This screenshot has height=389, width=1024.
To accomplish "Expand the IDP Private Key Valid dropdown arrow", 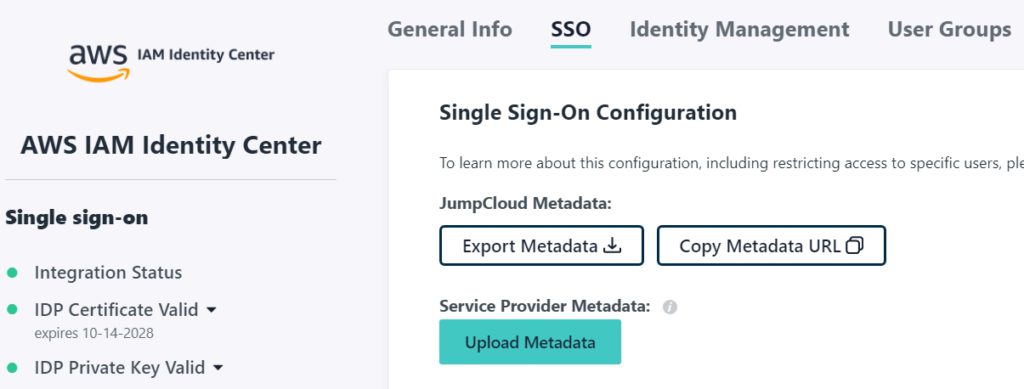I will 218,368.
